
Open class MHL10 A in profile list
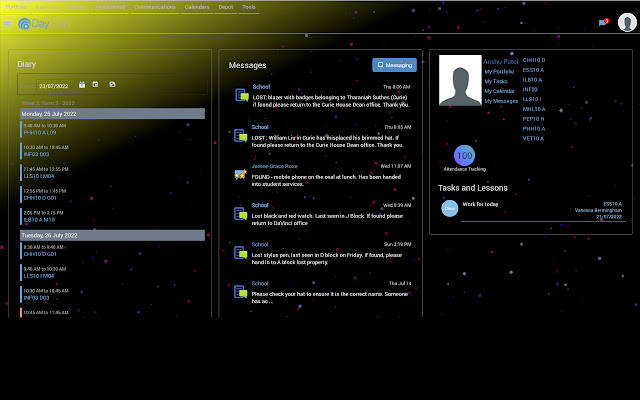[534, 109]
